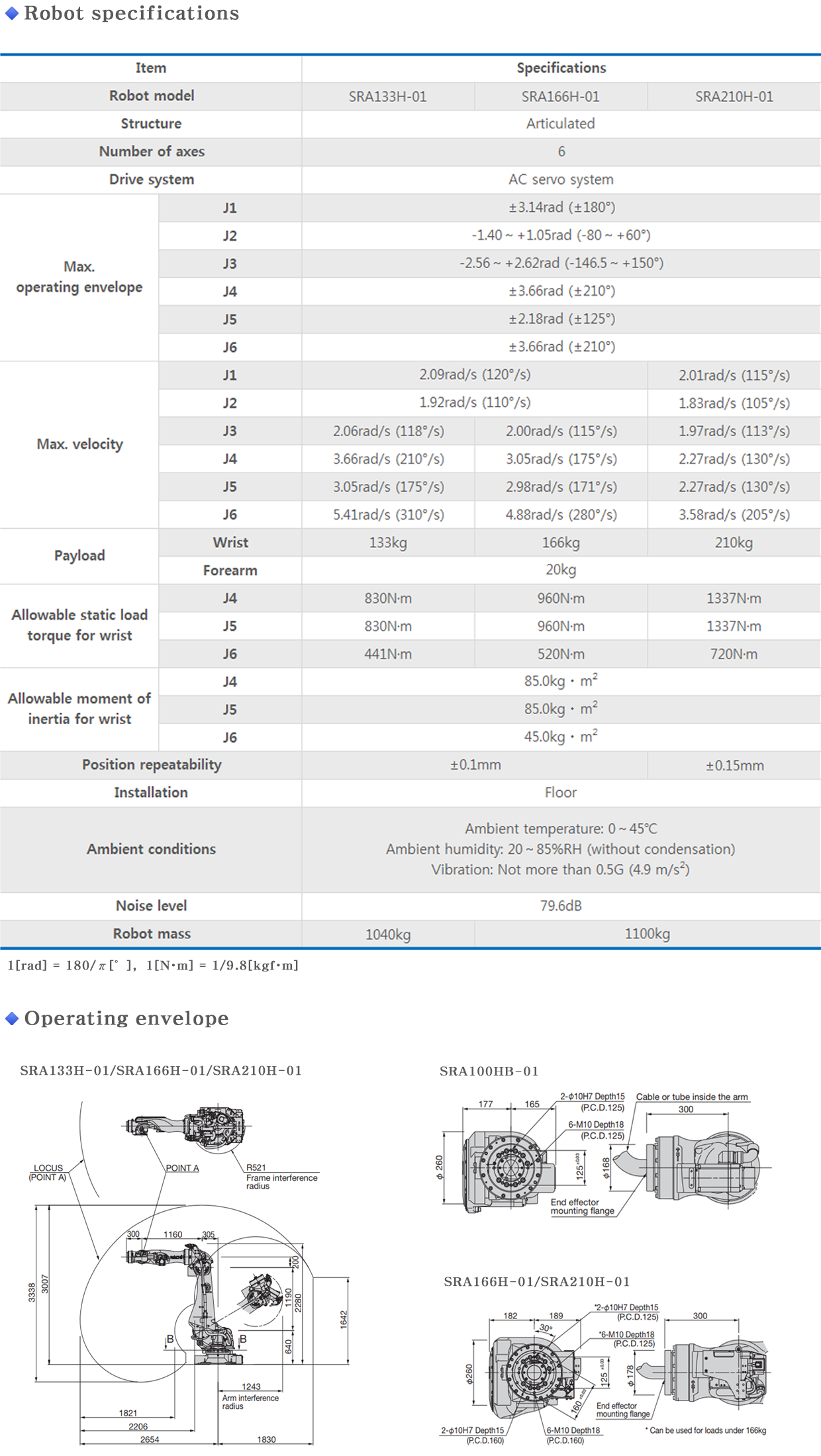Viewport: 821px width, 1456px height.
Task: Click the '1040kg' robot mass cell
Action: tap(388, 934)
